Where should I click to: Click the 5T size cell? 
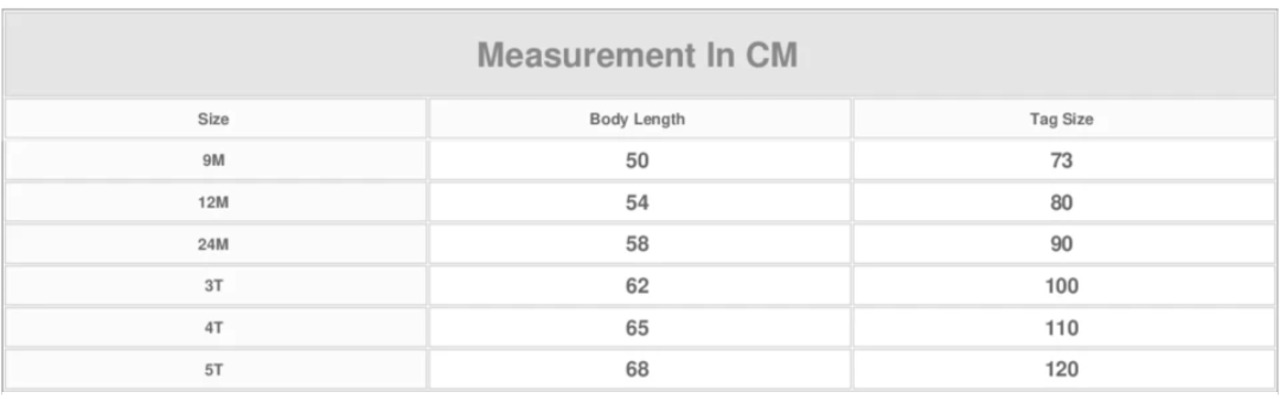pyautogui.click(x=214, y=370)
